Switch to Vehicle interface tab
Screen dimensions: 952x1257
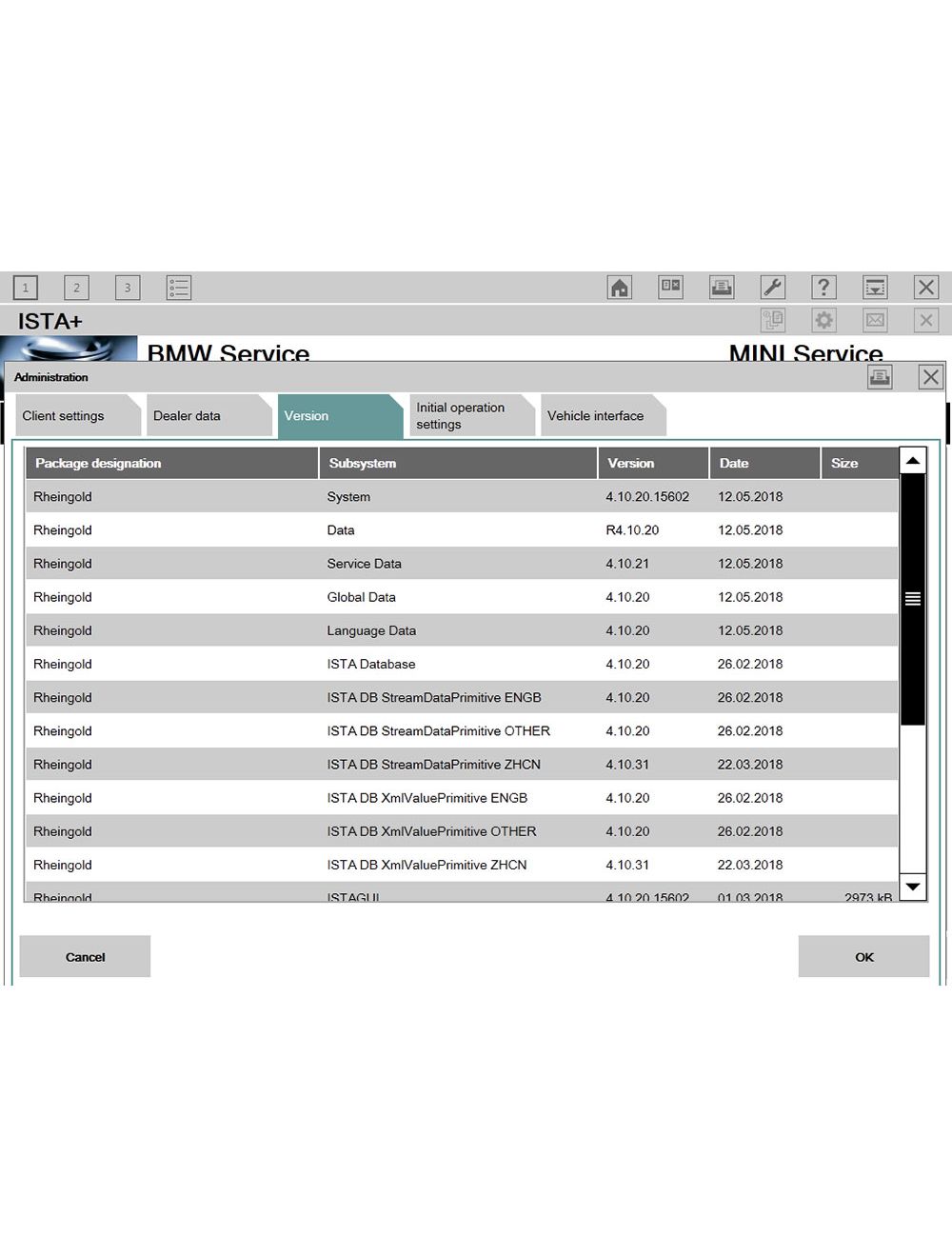(604, 416)
